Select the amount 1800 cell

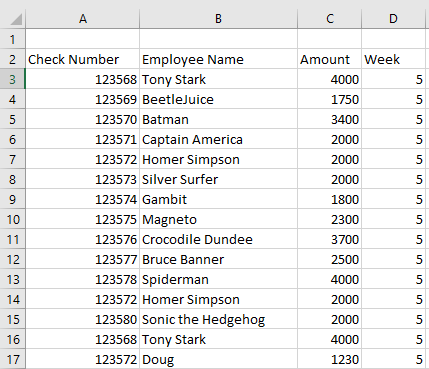tap(329, 199)
